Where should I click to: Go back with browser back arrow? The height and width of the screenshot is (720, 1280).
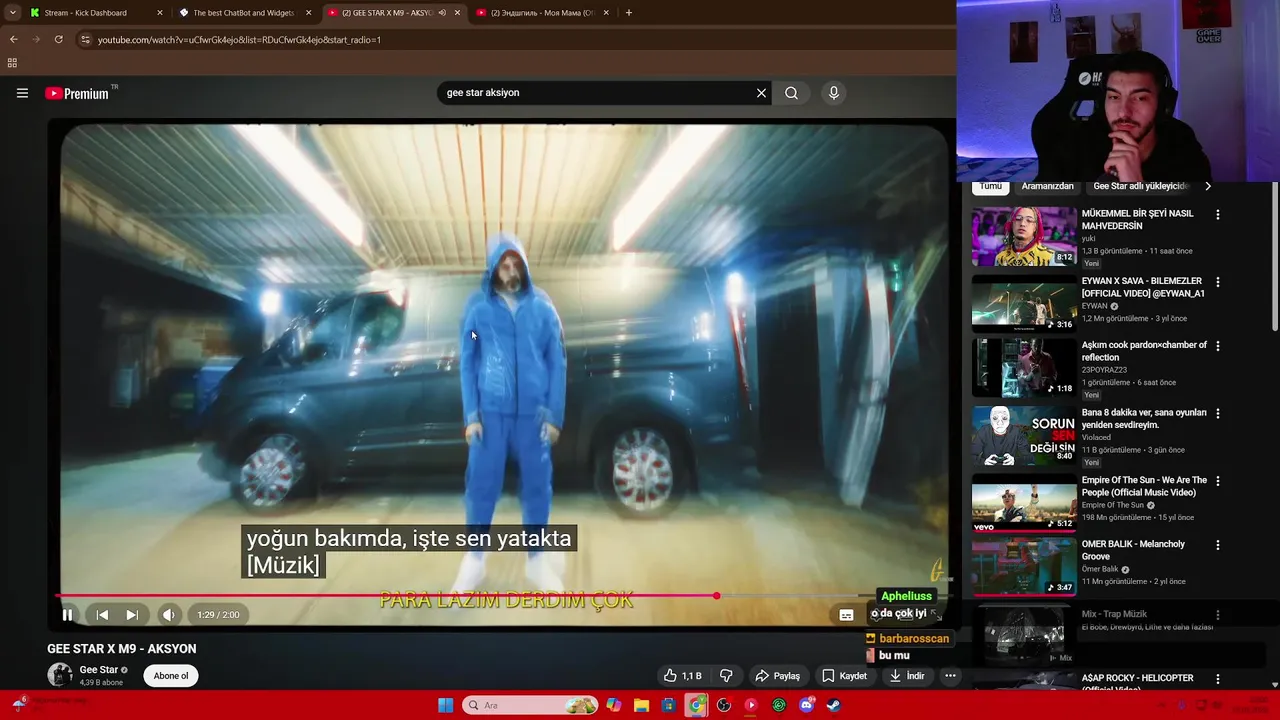[13, 39]
